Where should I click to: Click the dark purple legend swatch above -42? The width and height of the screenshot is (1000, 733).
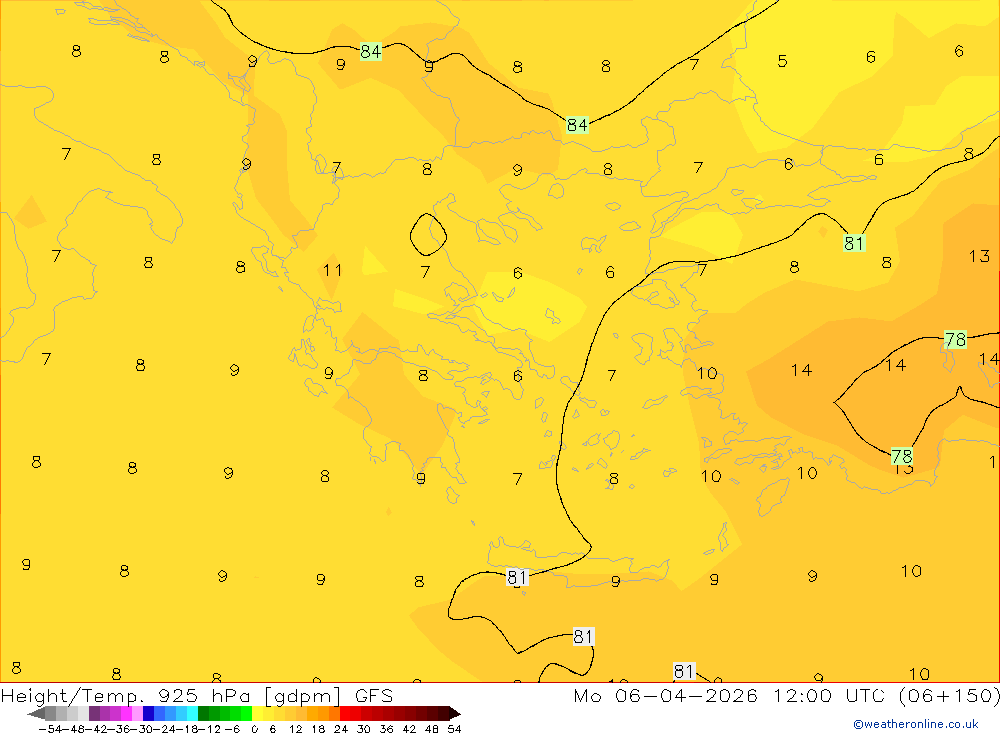94,713
